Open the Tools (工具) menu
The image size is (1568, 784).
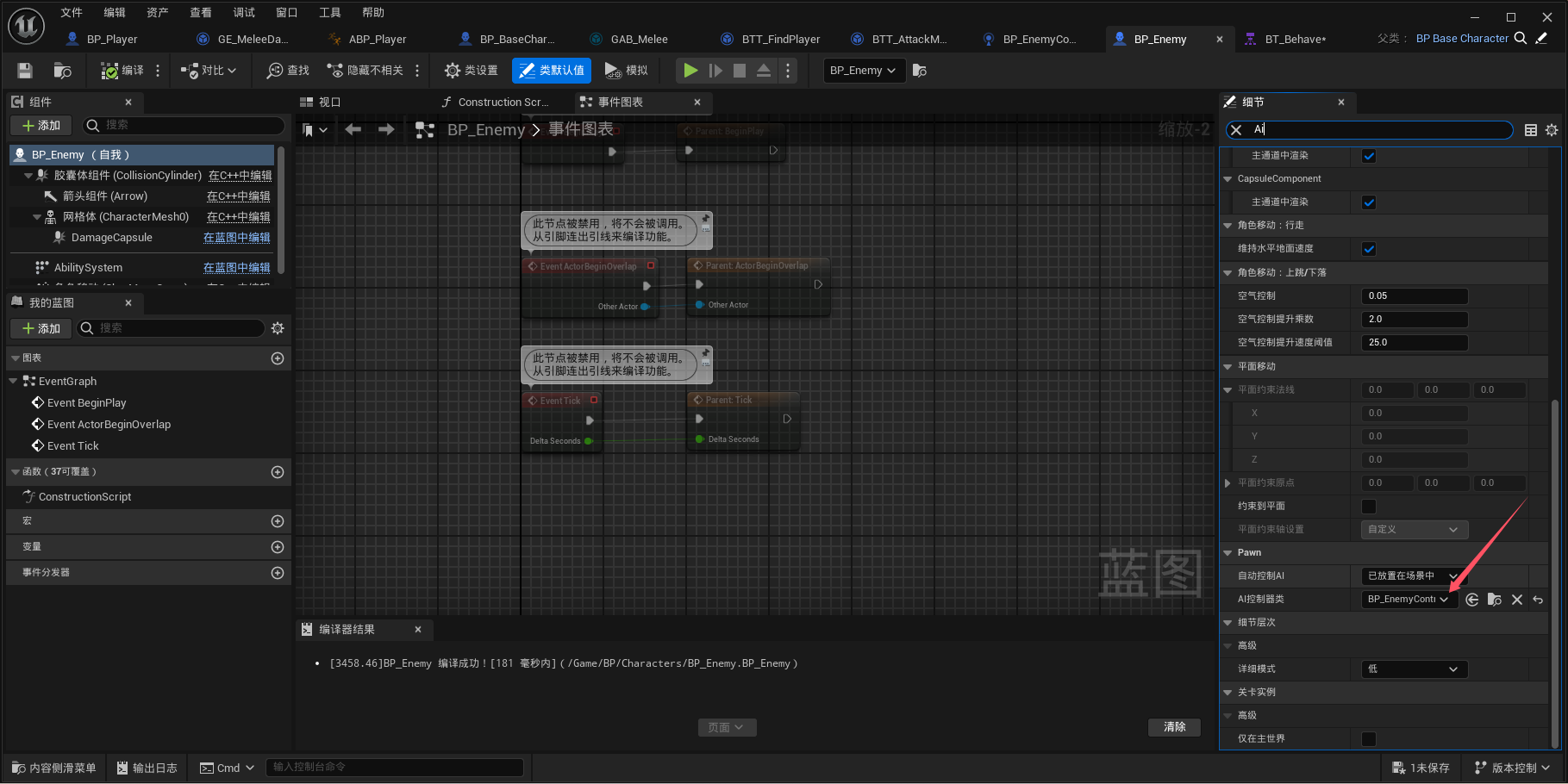(x=330, y=13)
